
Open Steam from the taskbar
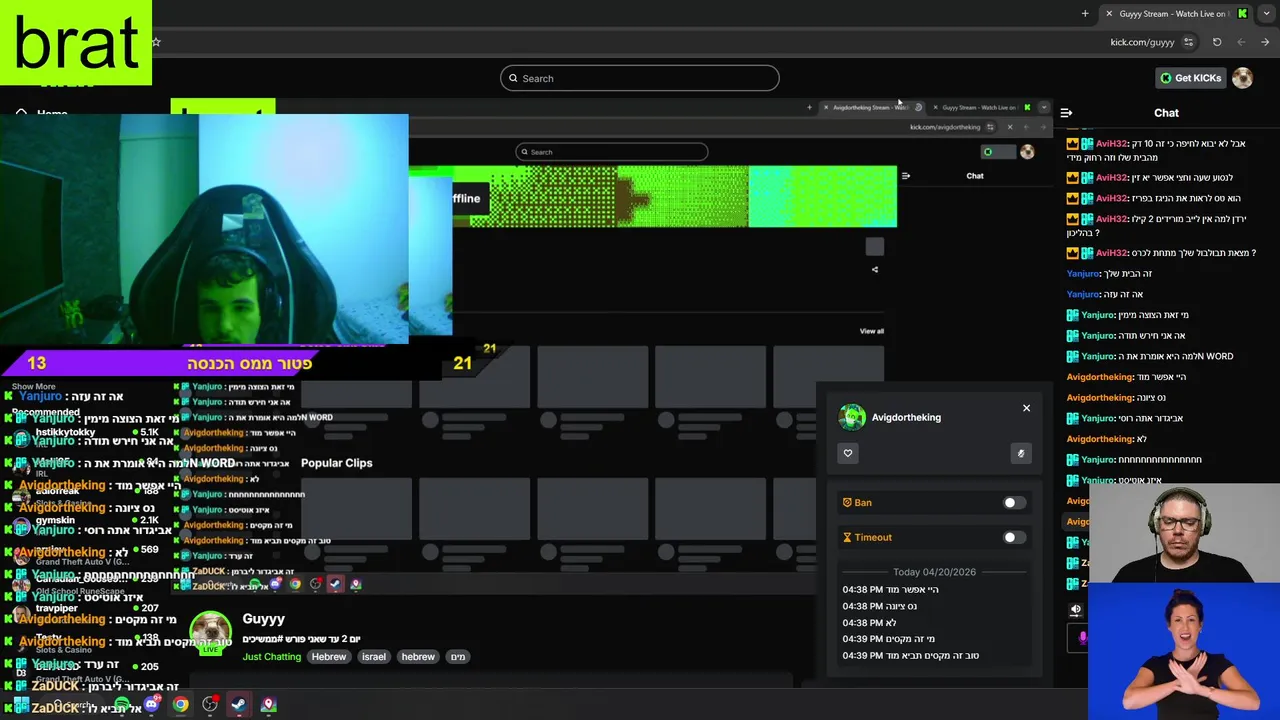[239, 704]
